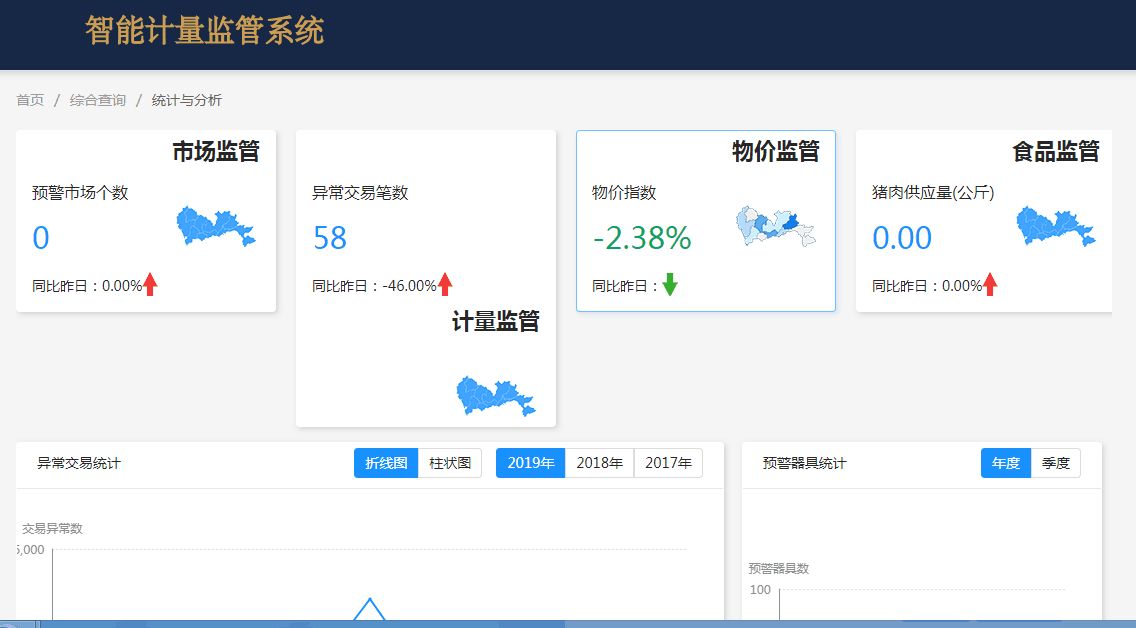Switch the chart to 柱状图 view
The height and width of the screenshot is (628, 1136).
coord(449,462)
